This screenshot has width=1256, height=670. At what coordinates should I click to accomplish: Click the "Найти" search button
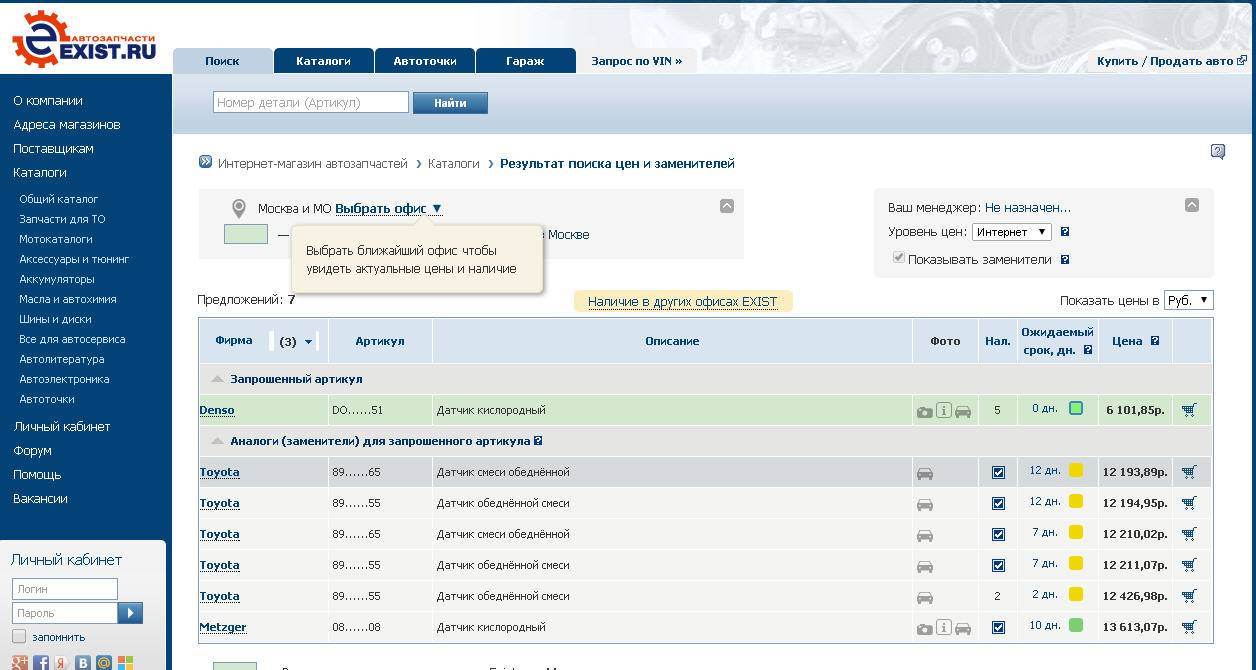[450, 103]
